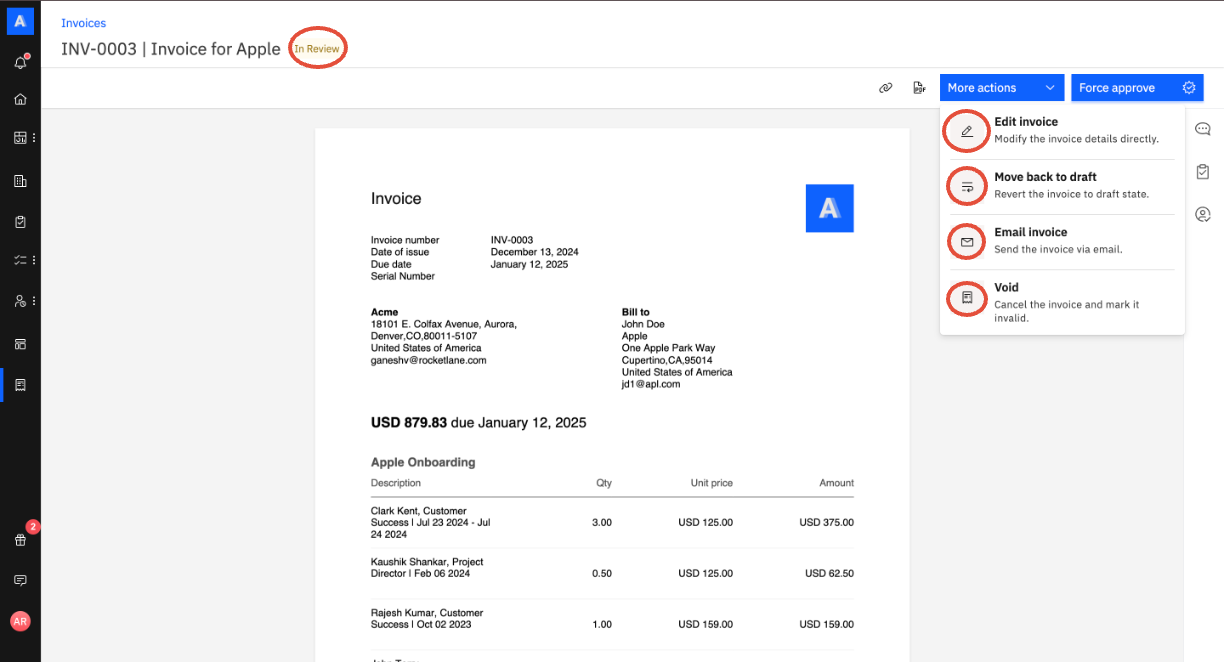Click due date January 12, 2025
This screenshot has width=1224, height=662.
[529, 264]
